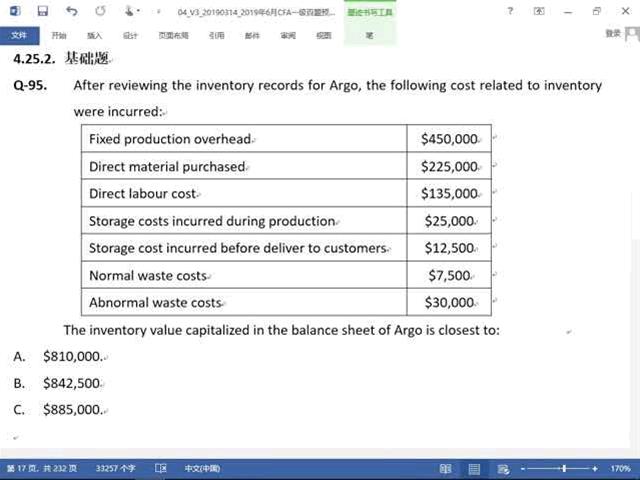This screenshot has height=480, width=640.
Task: Click the $25,000 table cell
Action: (x=449, y=220)
